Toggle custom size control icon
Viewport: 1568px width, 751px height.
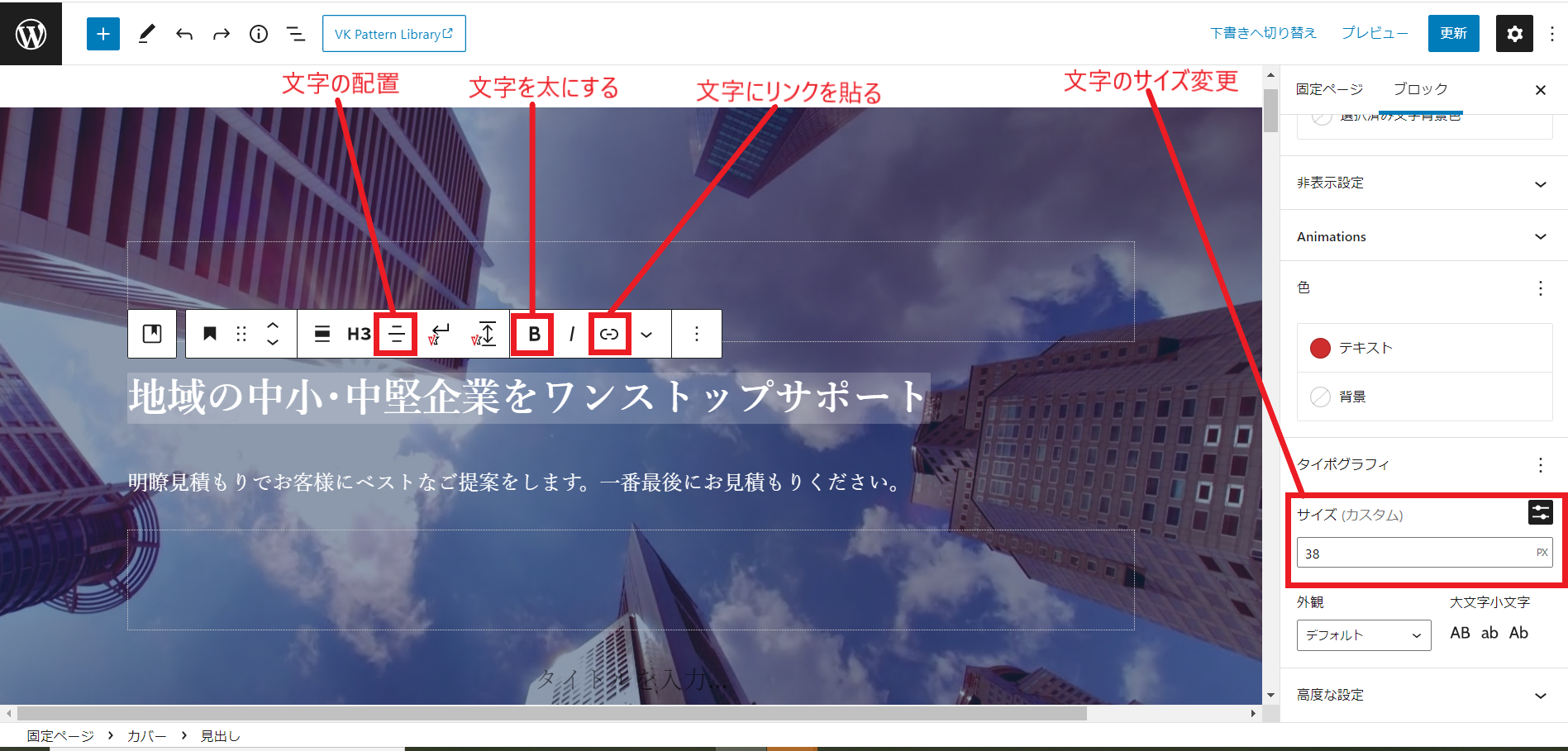(1540, 513)
